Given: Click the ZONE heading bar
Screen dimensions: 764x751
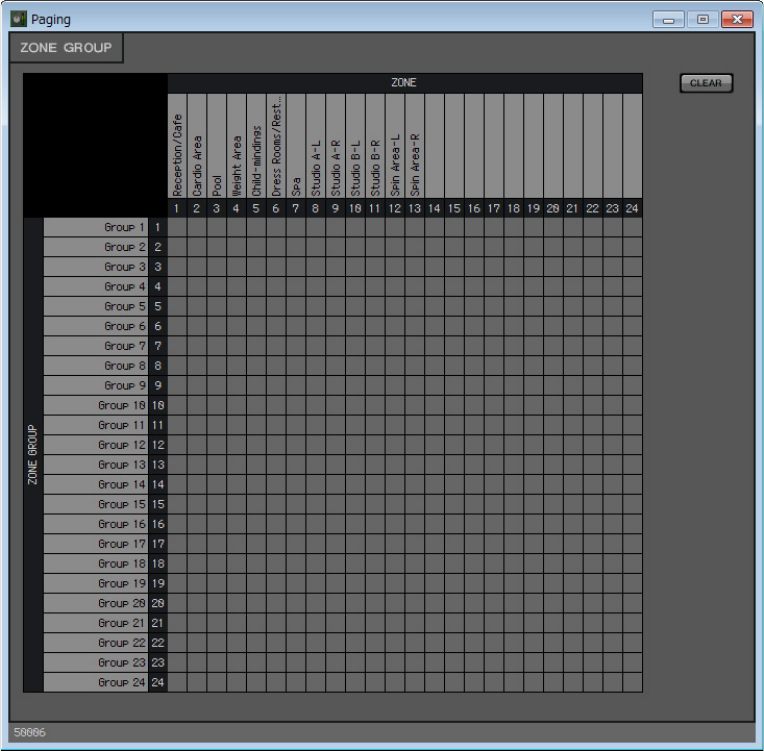Looking at the screenshot, I should (405, 83).
